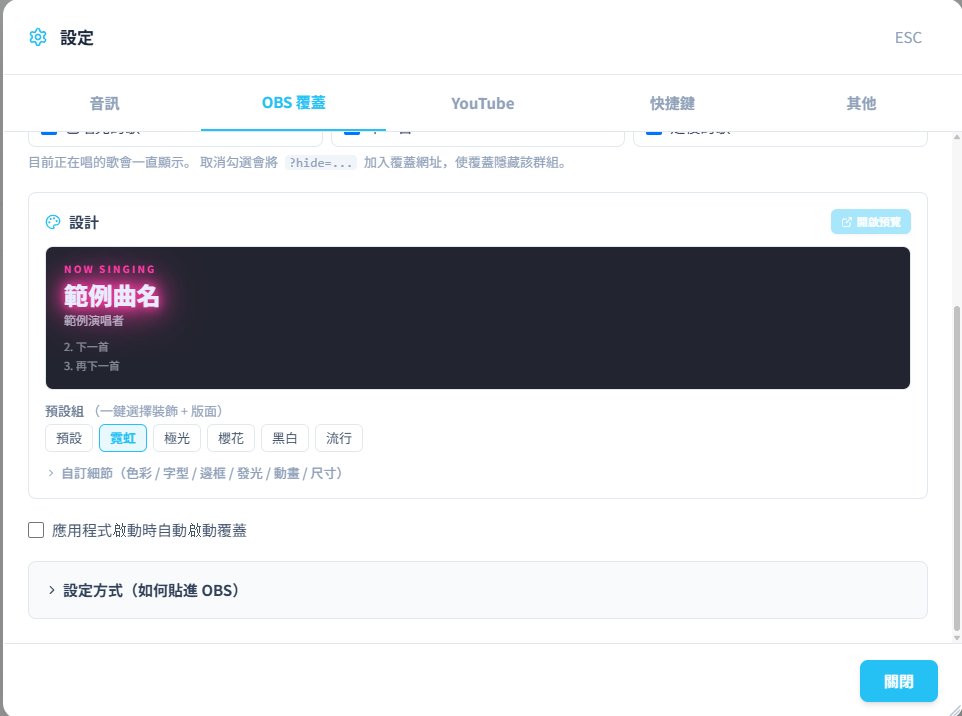Click the '2. 下一首' queue line
This screenshot has height=716, width=962.
[86, 347]
